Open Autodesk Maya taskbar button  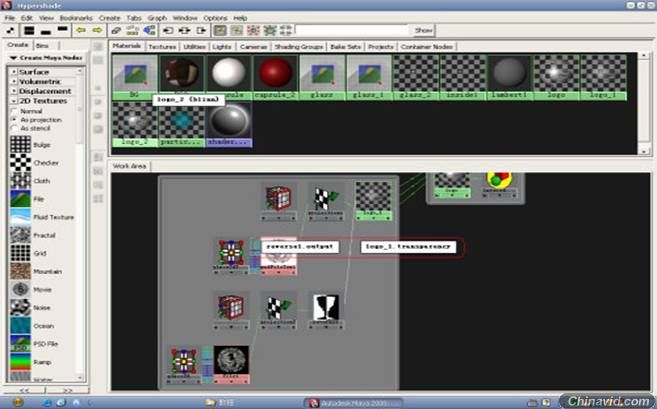click(354, 403)
